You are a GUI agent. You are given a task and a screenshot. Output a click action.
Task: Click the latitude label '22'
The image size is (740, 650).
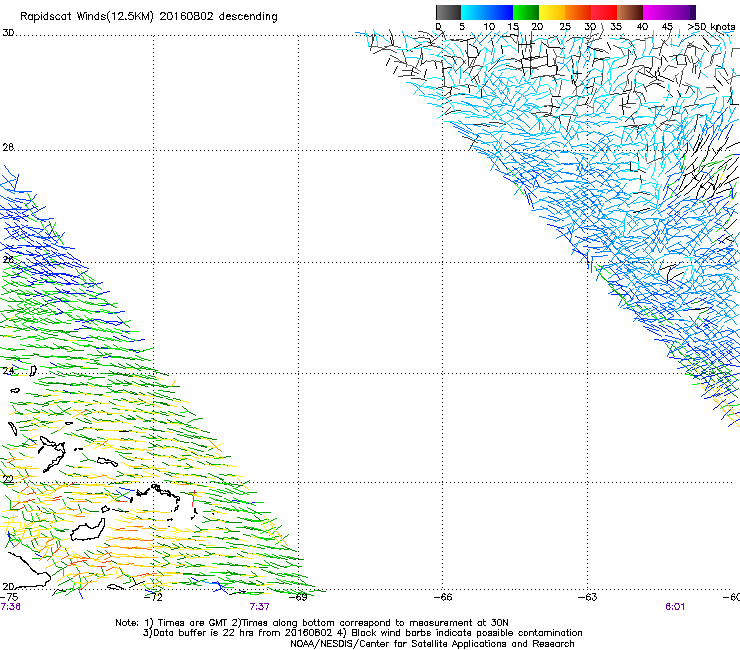click(8, 480)
